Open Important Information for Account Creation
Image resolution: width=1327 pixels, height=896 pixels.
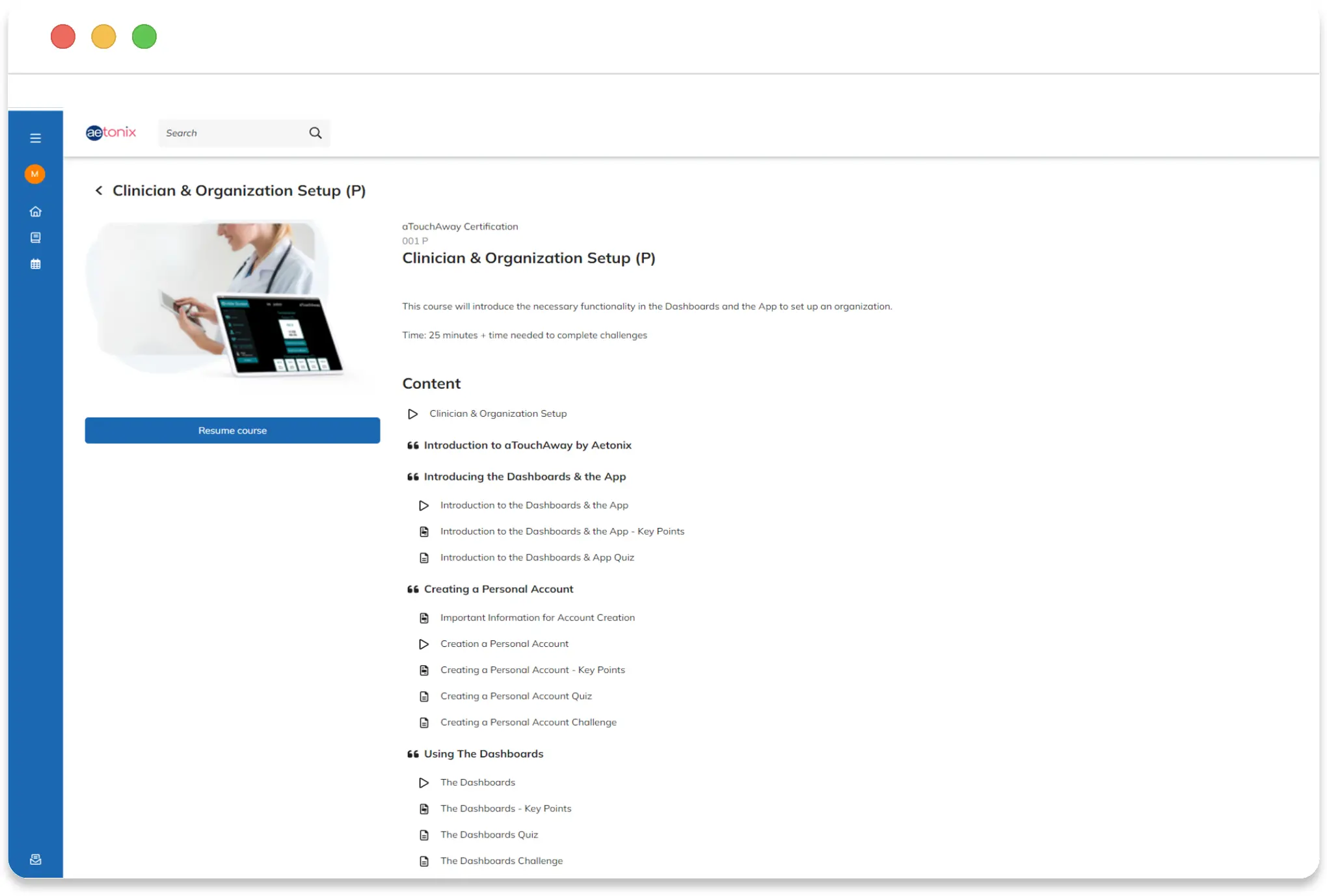[537, 618]
